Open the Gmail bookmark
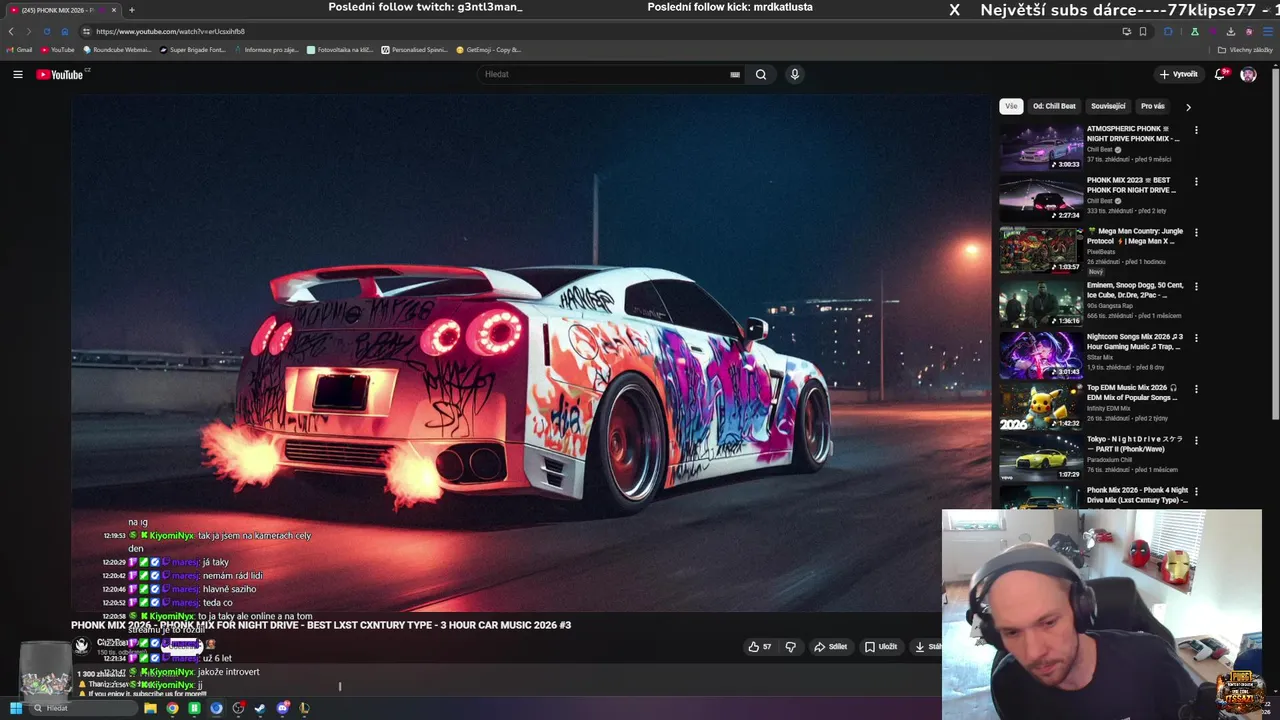 pyautogui.click(x=20, y=49)
